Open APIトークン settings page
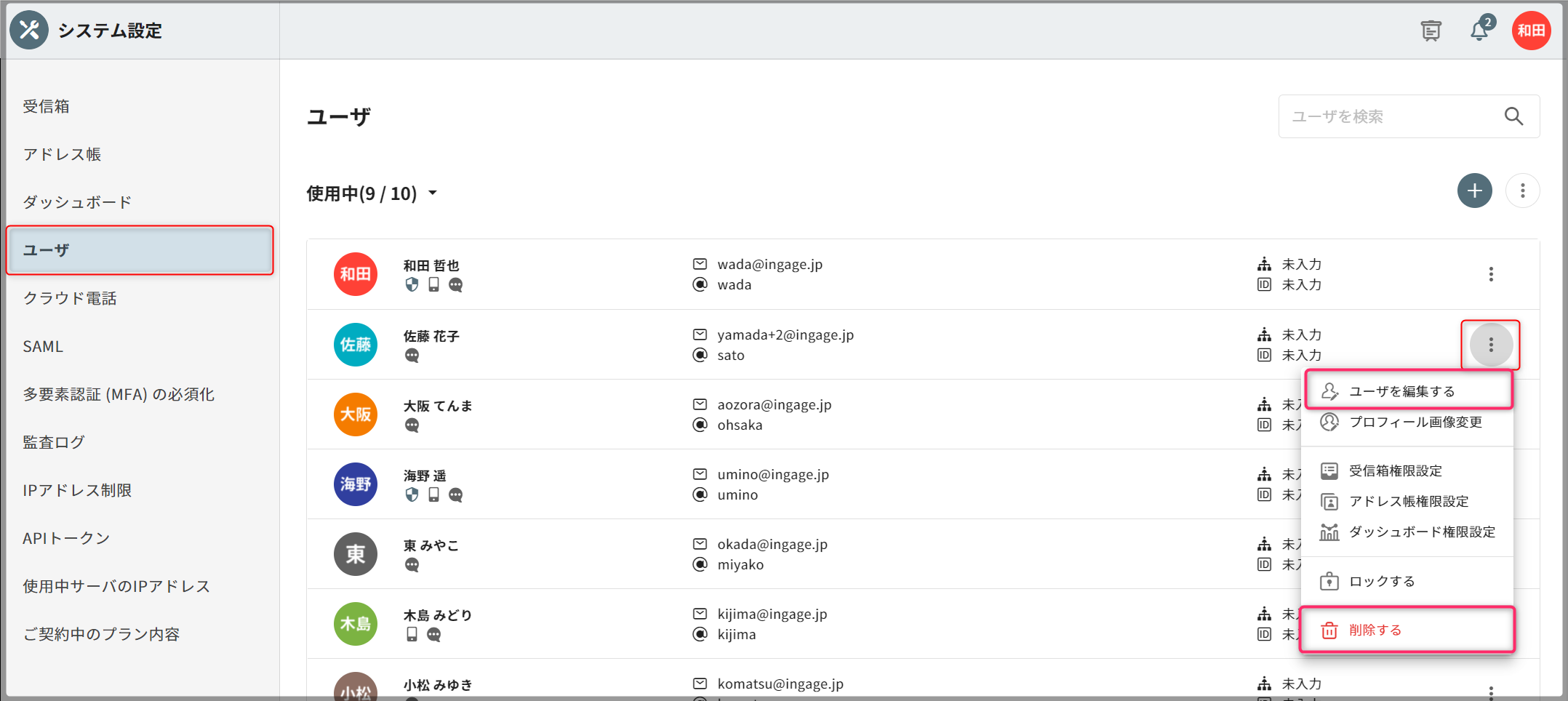This screenshot has height=701, width=1568. pos(66,538)
